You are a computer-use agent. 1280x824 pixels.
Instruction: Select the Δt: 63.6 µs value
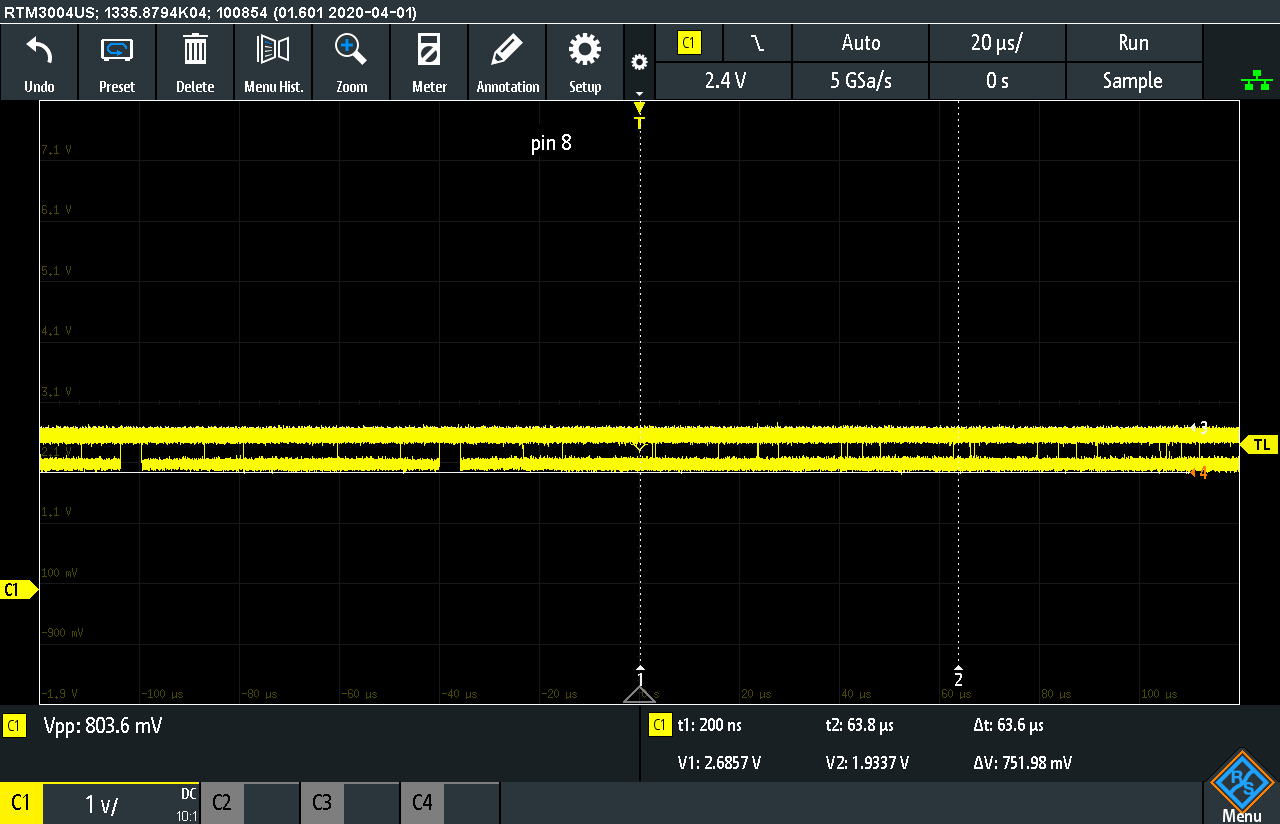[1008, 725]
